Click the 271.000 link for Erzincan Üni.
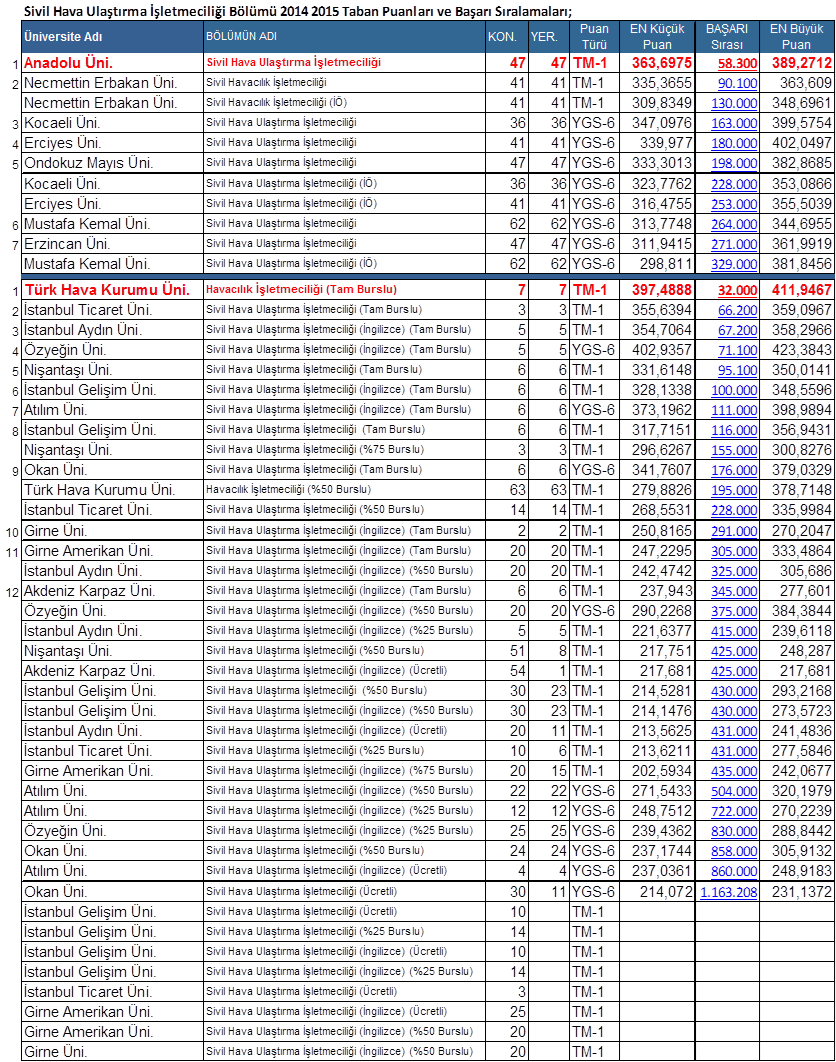Screen dimensions: 836x1062 point(734,244)
